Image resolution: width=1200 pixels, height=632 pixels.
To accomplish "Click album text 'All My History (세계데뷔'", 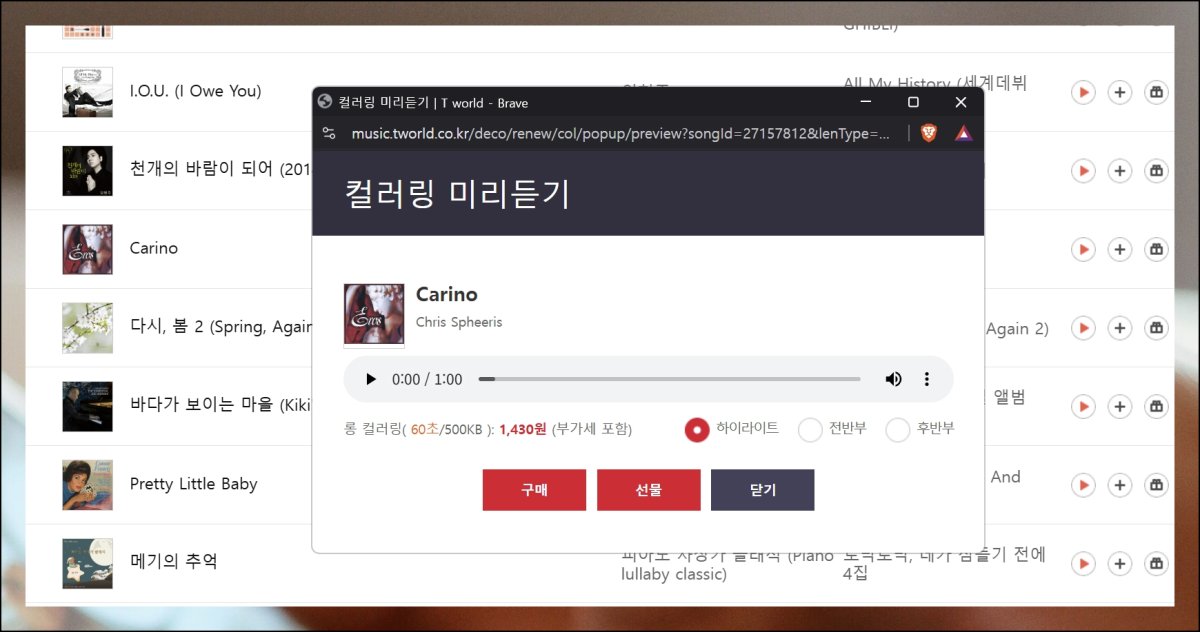I will pyautogui.click(x=934, y=83).
